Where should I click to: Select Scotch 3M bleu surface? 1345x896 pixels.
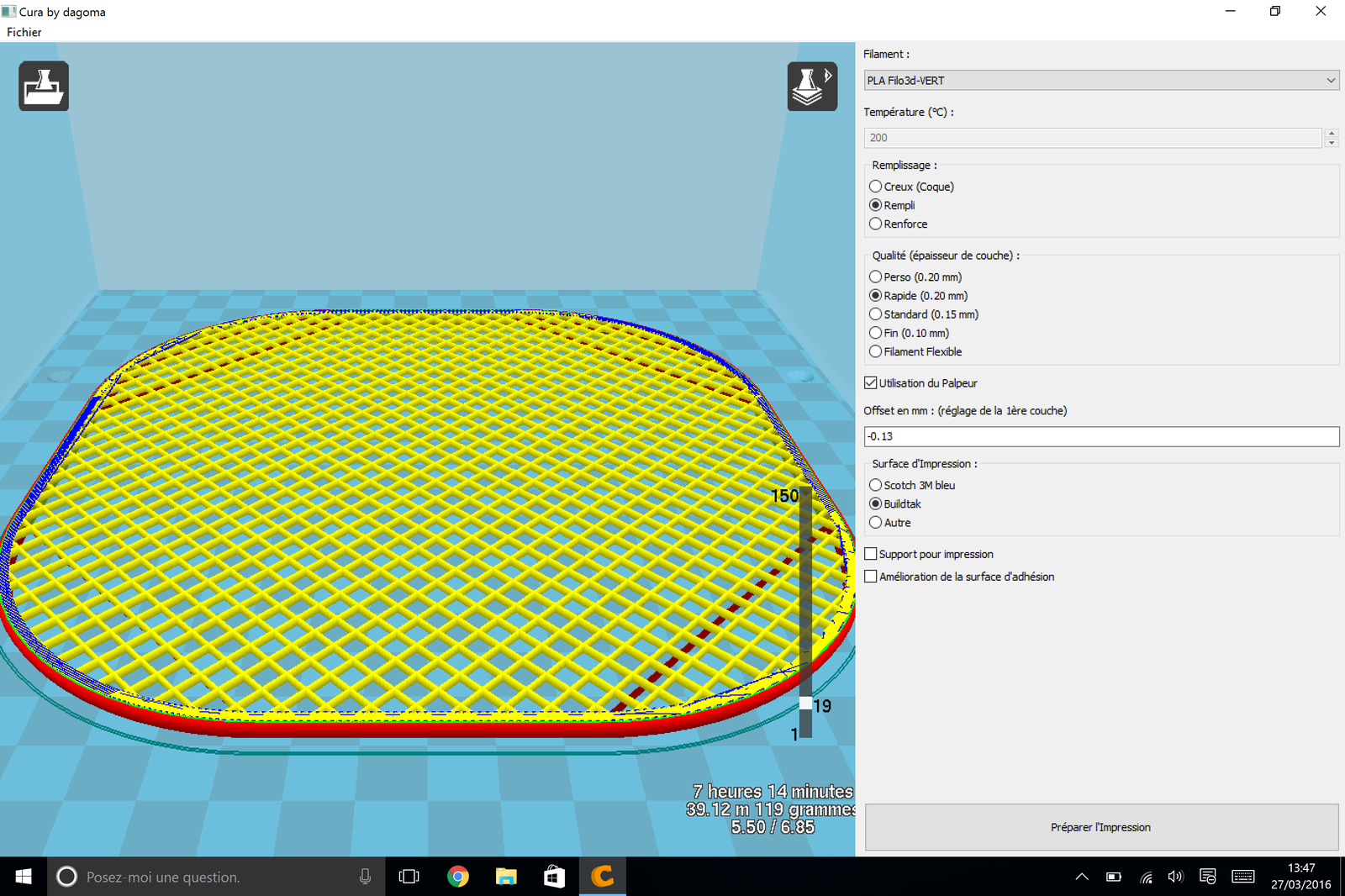(913, 485)
